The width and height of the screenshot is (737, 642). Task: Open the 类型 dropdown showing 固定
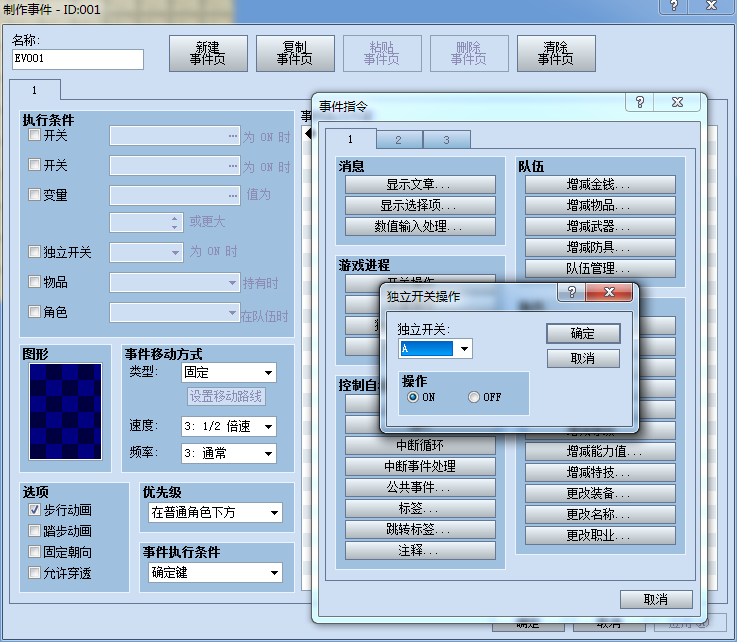coord(229,373)
